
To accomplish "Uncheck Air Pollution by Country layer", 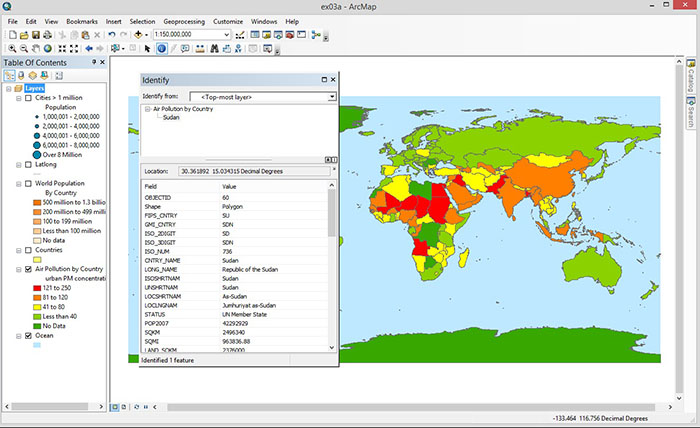I will pos(28,269).
